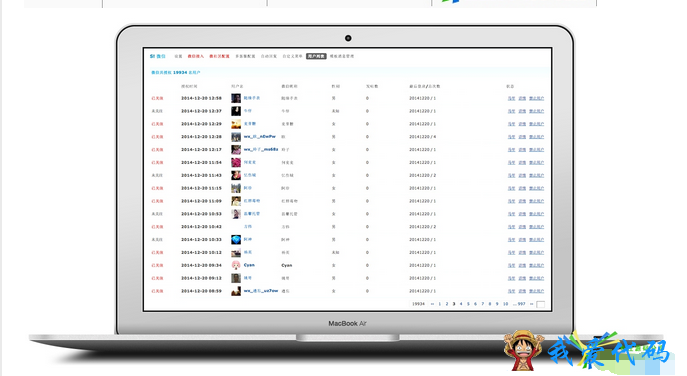Click avatar in the 2014-12-20 12:29 row
Screen dimensions: 687x376
coord(236,124)
